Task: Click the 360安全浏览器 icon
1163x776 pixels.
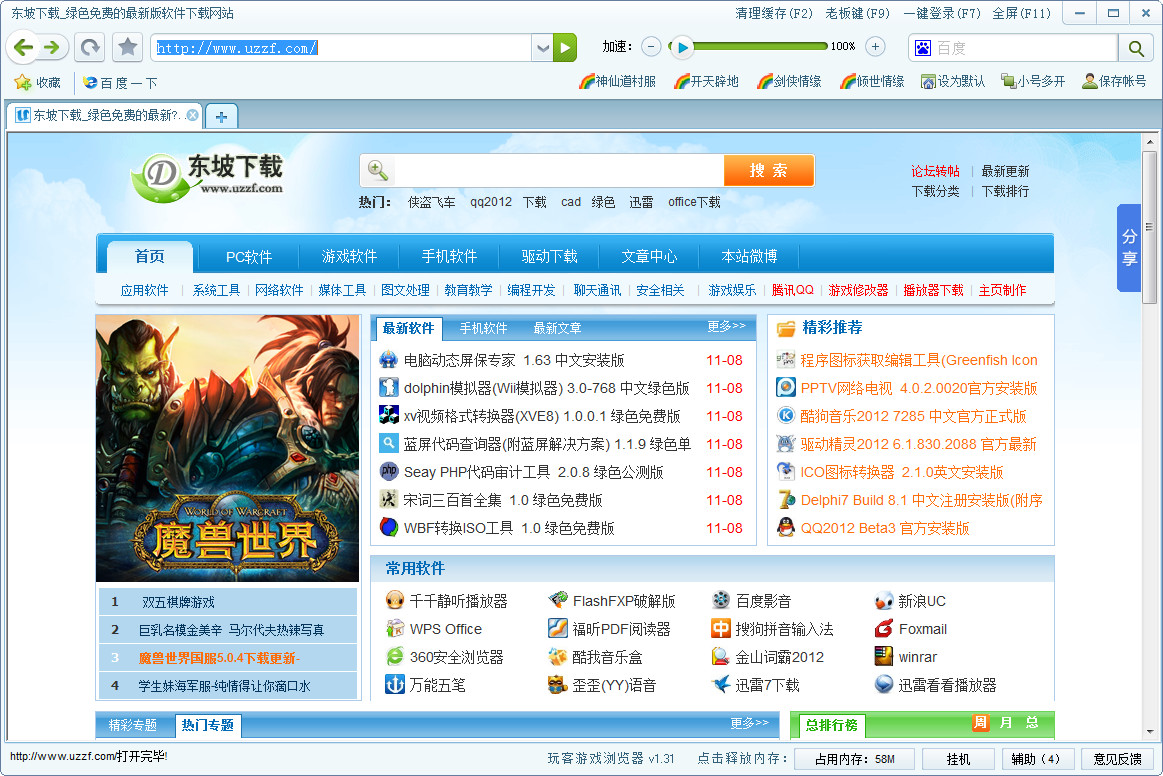Action: [x=395, y=657]
